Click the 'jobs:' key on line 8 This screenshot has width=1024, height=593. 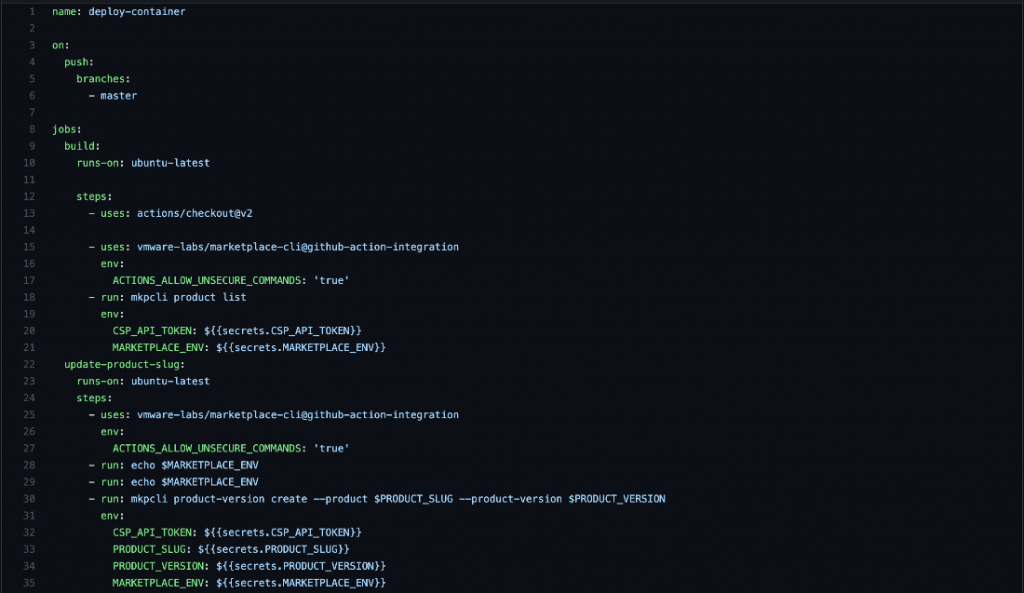(x=67, y=129)
